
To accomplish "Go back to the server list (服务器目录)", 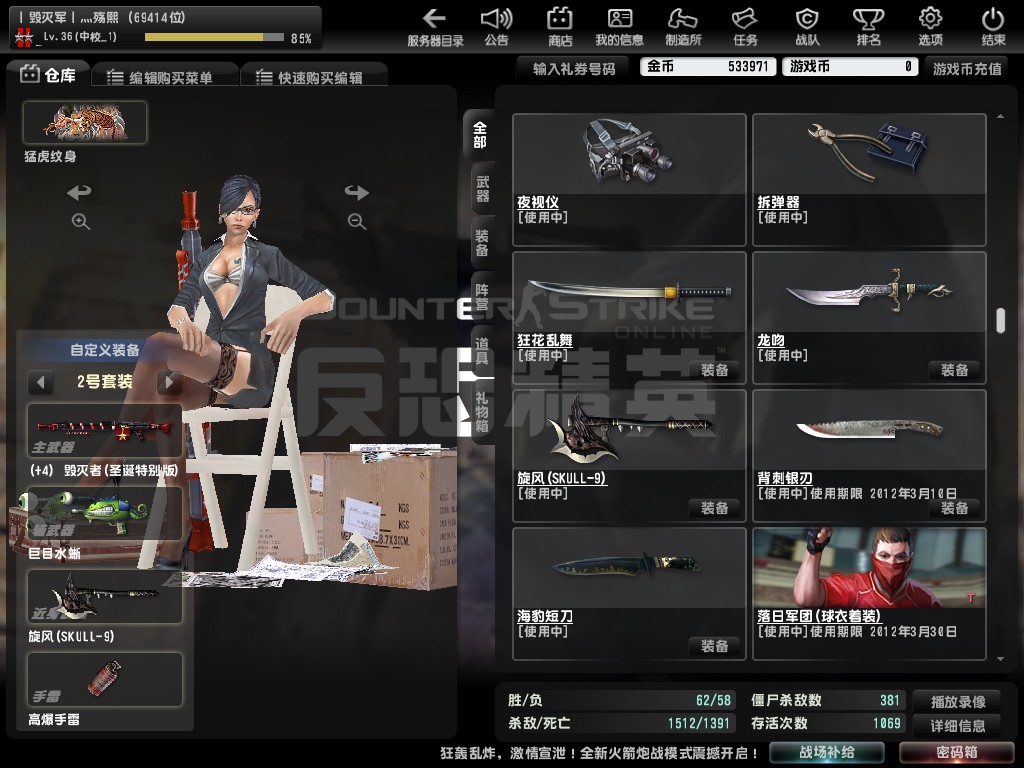I will click(x=435, y=27).
